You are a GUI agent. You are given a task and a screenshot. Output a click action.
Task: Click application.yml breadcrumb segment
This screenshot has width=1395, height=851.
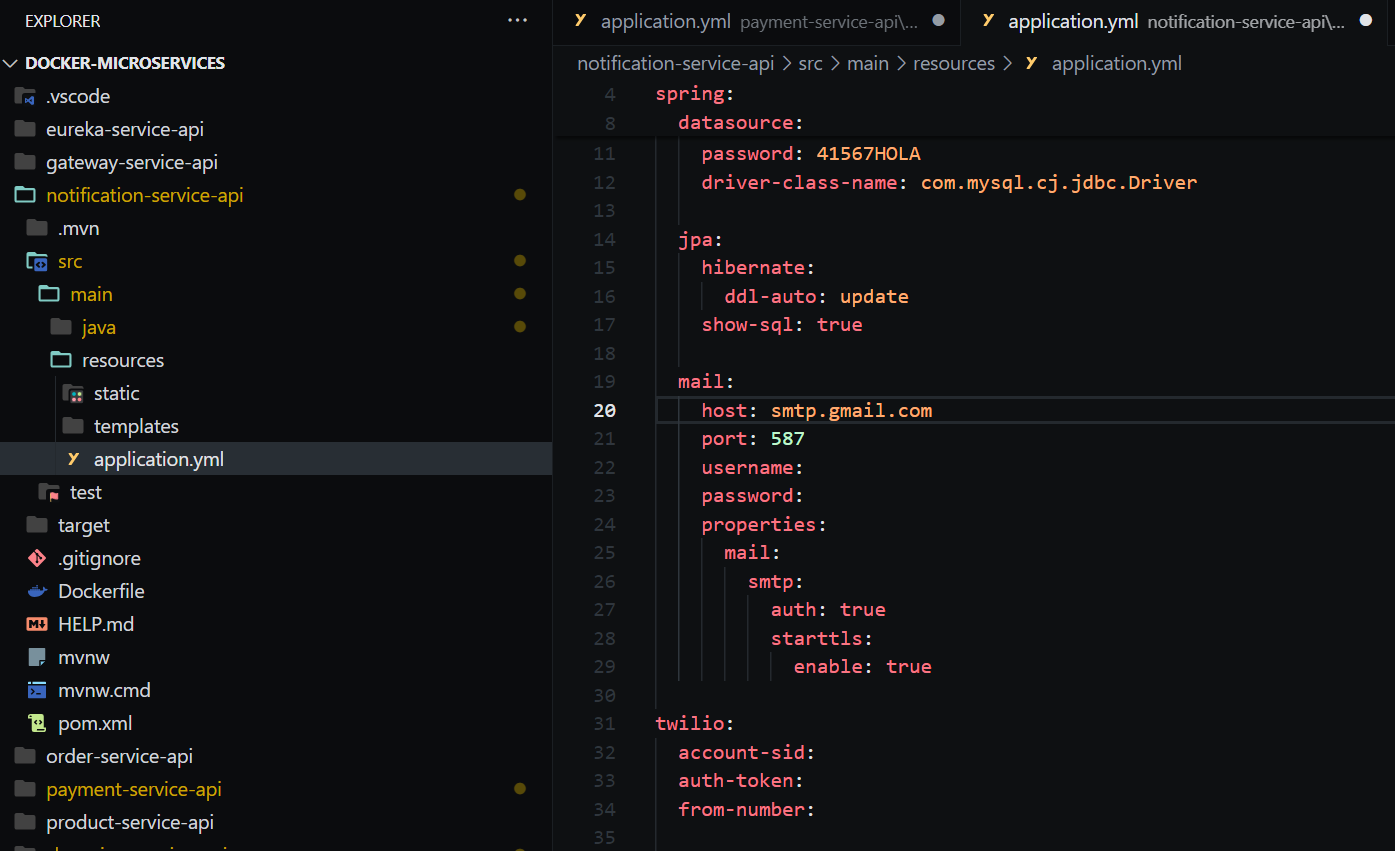(x=1117, y=63)
